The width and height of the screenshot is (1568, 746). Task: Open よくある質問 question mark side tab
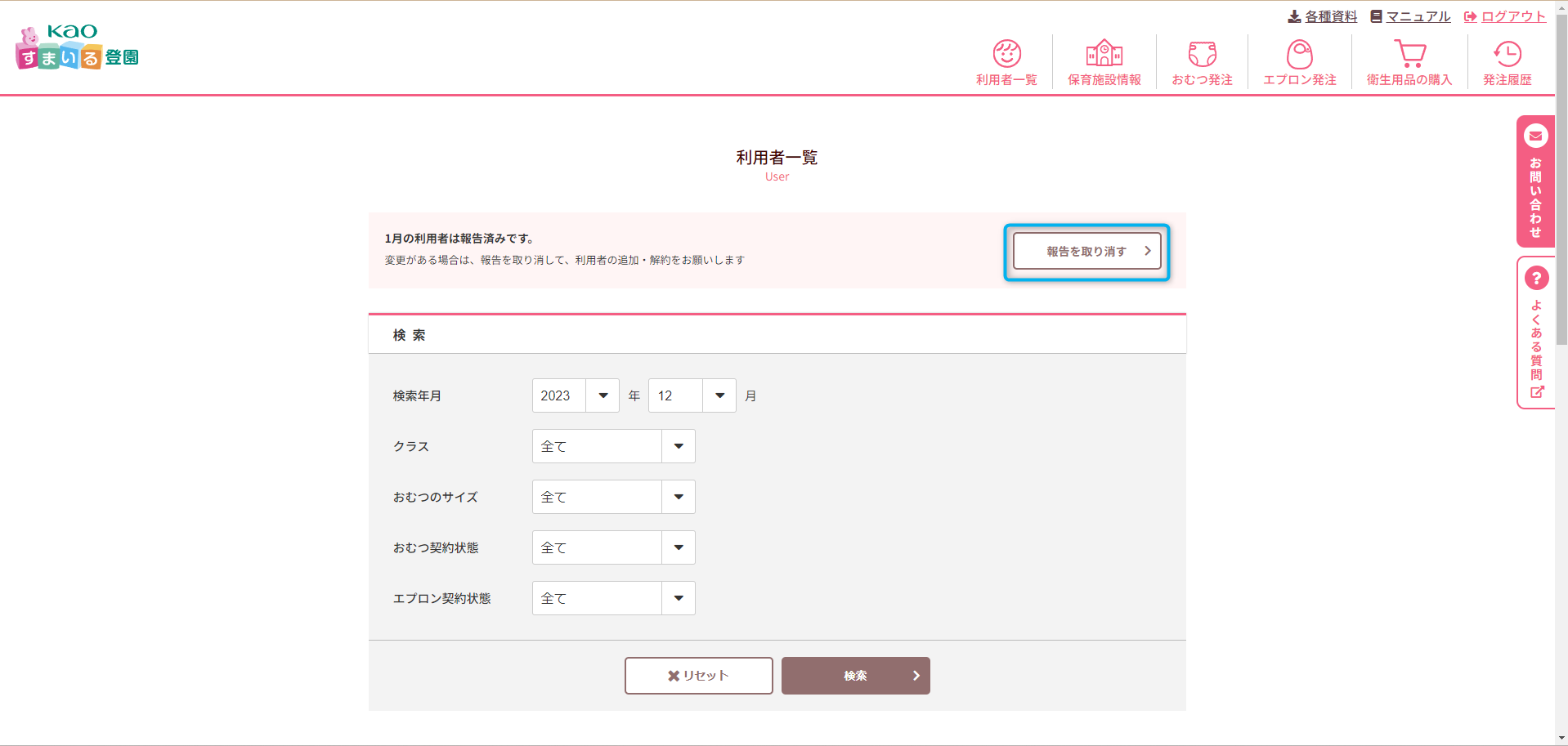(1536, 333)
